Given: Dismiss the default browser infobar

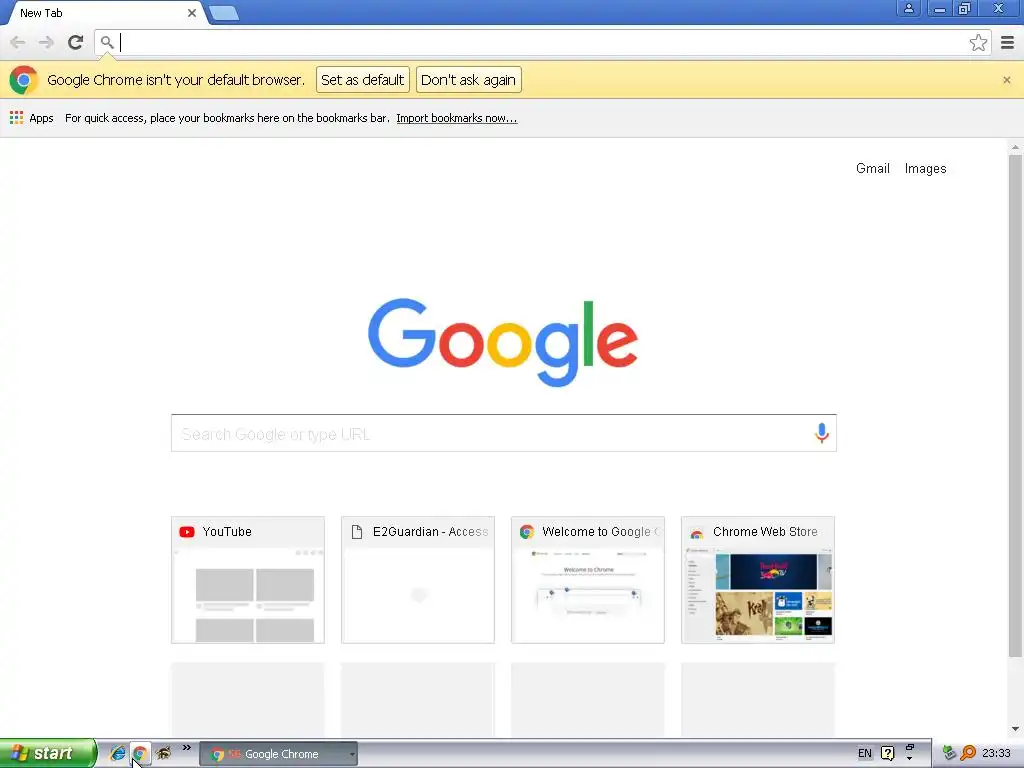Looking at the screenshot, I should click(1006, 80).
